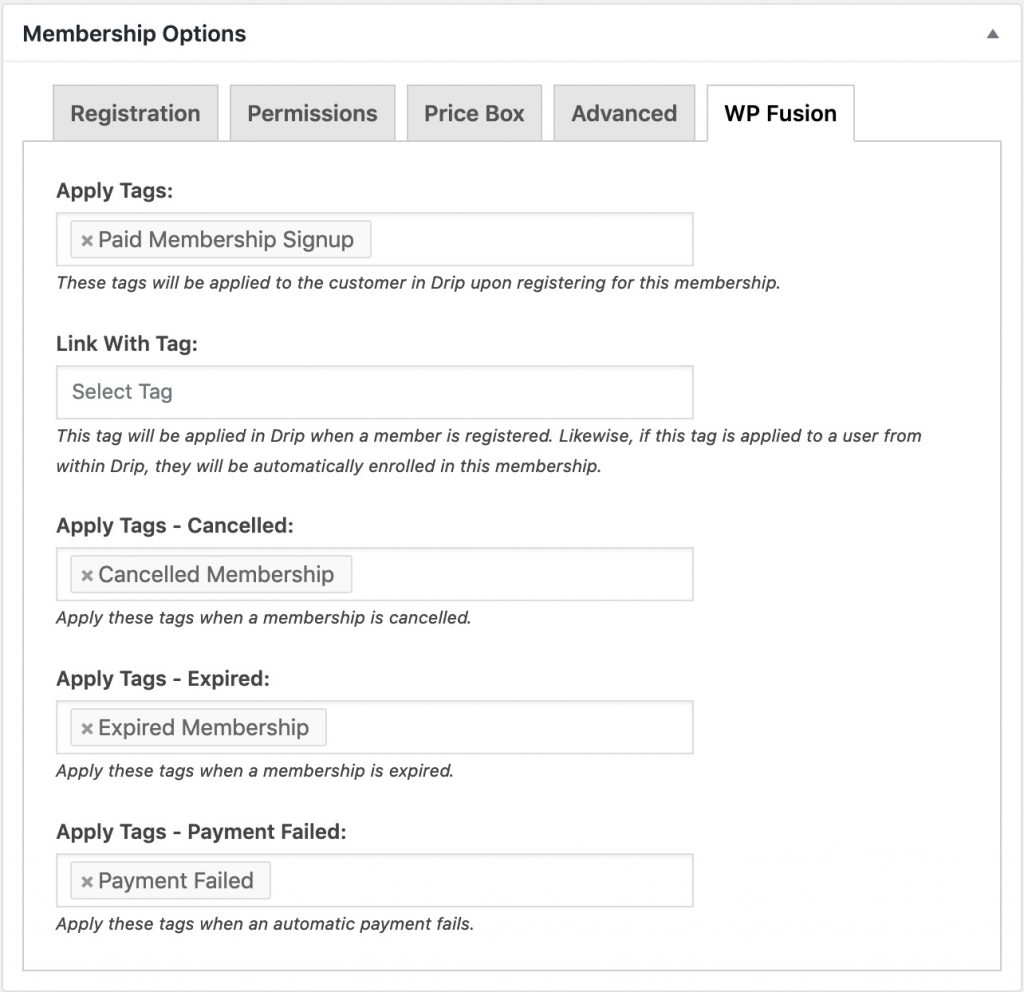Open the Registration tab
The width and height of the screenshot is (1024, 992).
(x=135, y=113)
